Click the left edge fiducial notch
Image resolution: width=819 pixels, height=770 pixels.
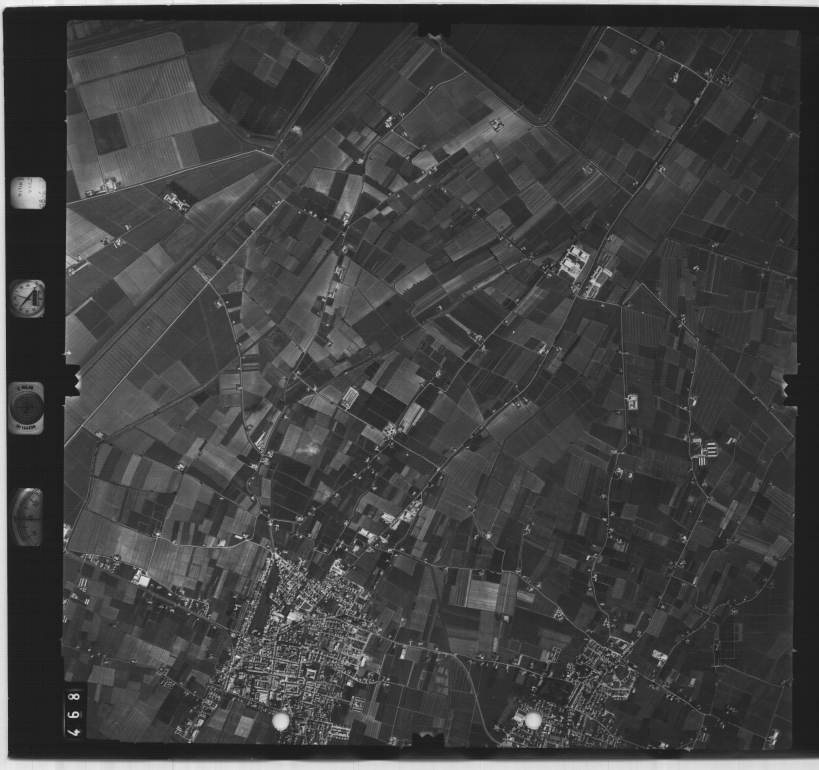point(70,381)
